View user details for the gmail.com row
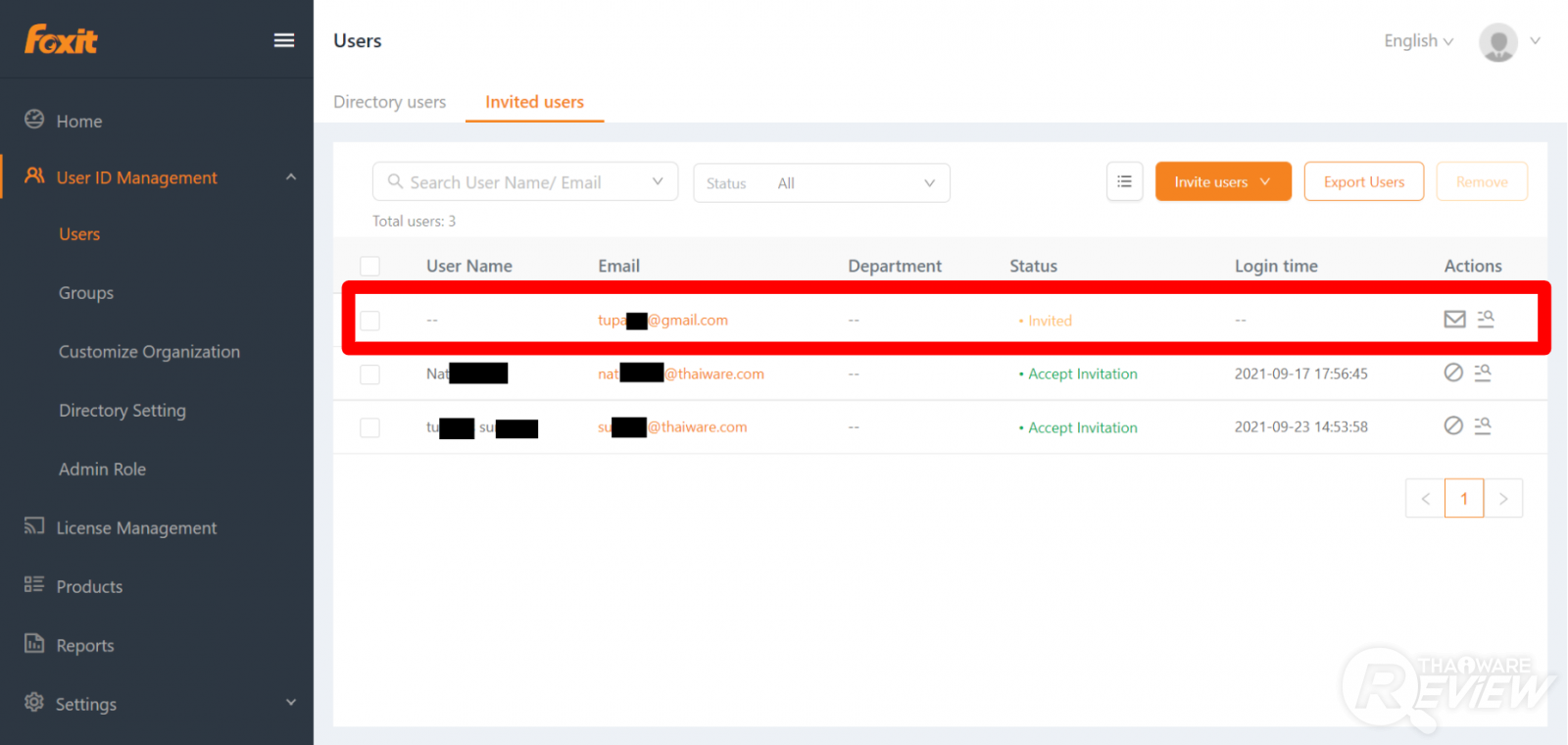 1486,320
